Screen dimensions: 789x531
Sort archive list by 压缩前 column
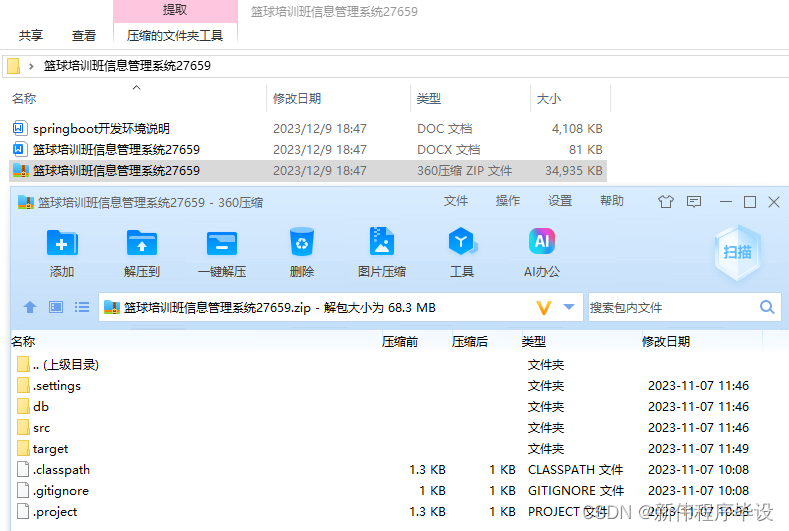click(400, 341)
